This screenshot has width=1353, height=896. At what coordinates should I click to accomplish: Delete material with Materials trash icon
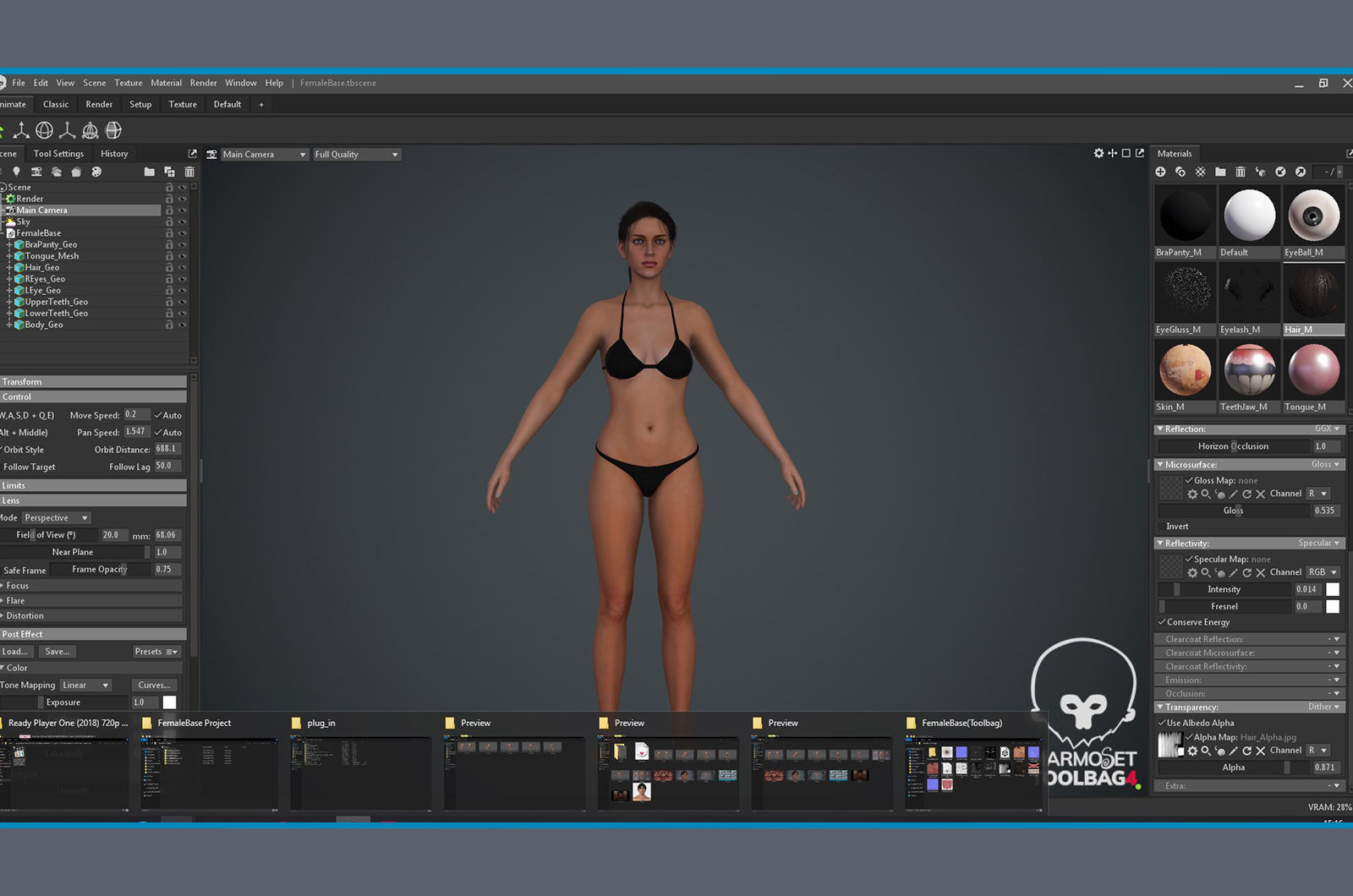(1241, 172)
